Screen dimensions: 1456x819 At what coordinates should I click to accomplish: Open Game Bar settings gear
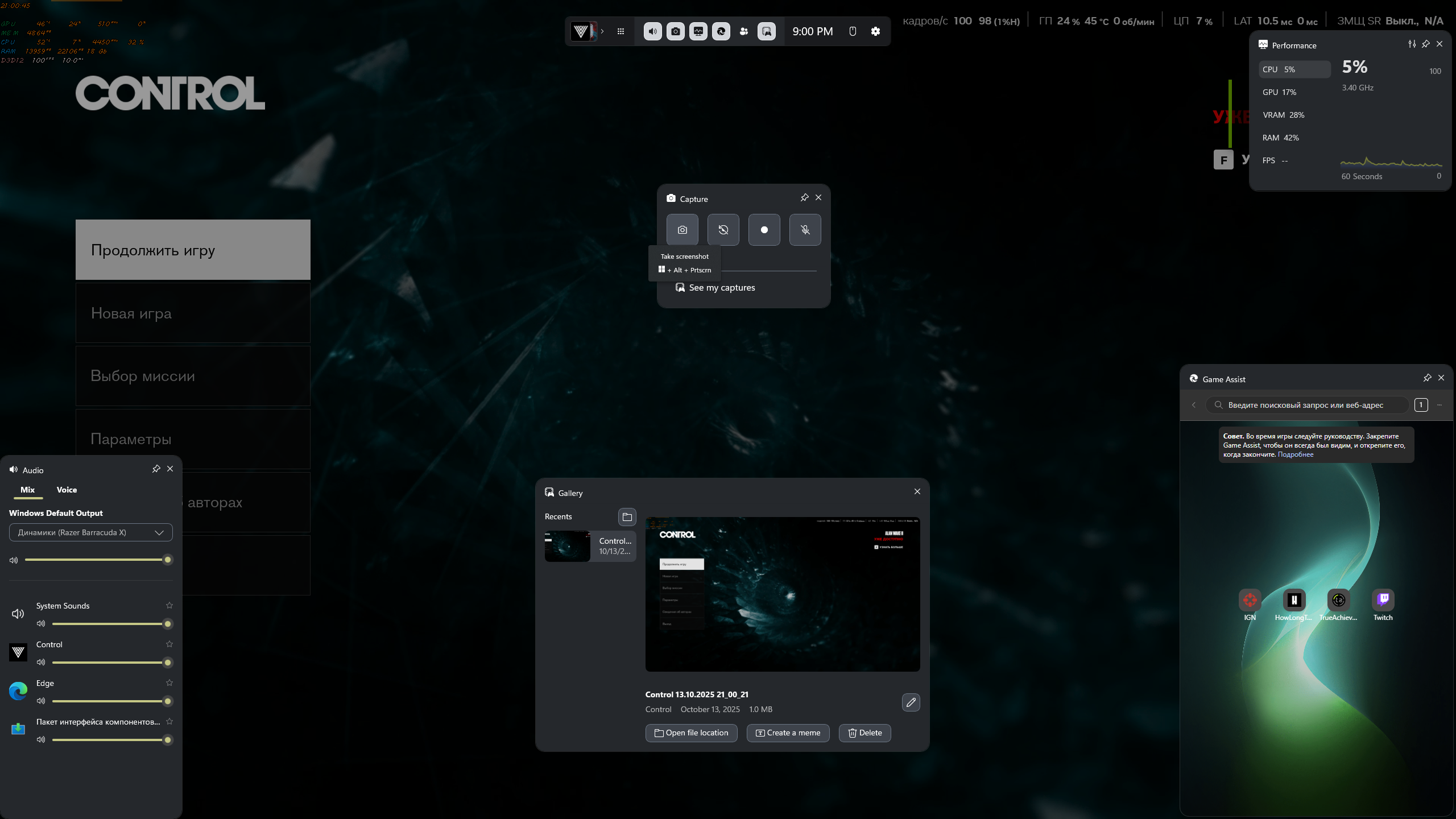(x=875, y=31)
